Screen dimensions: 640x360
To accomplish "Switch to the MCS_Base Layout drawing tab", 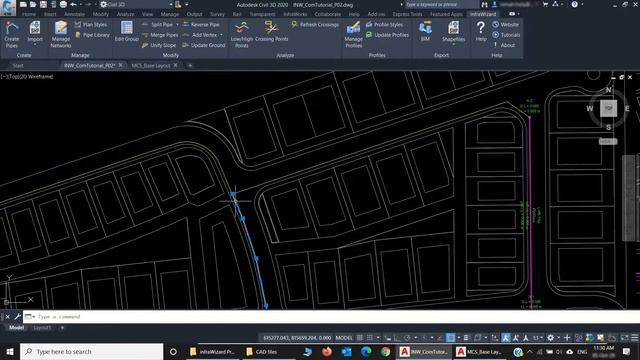I will pos(151,65).
